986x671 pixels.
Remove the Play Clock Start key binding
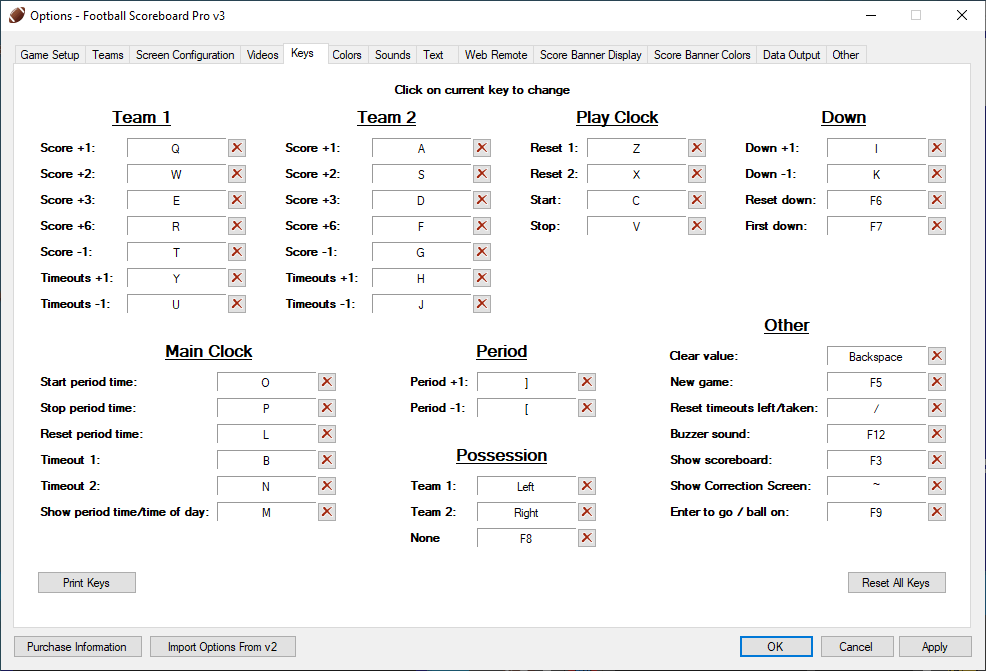click(697, 200)
